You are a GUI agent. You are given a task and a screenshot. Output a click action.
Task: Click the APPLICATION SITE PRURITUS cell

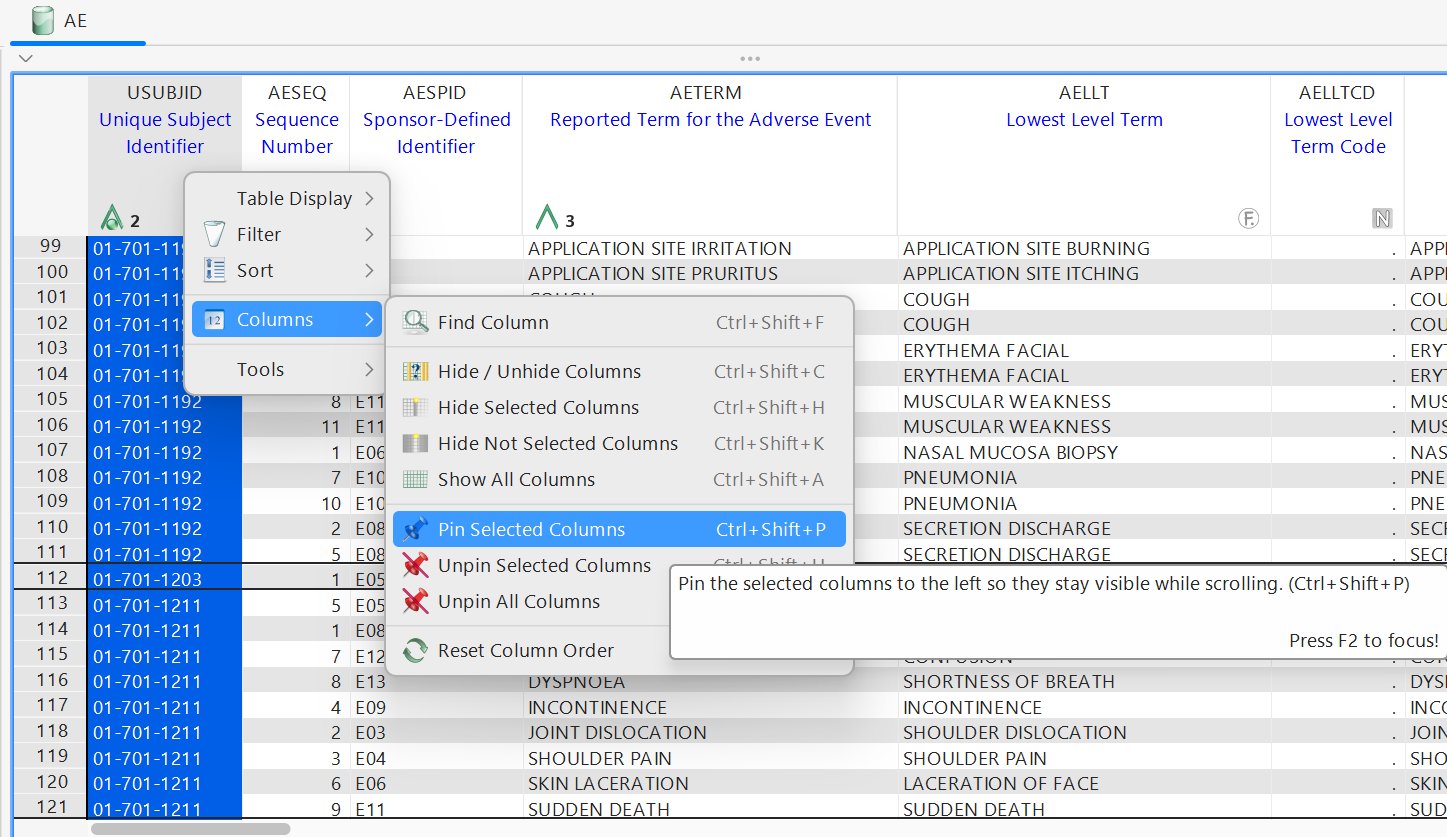tap(710, 273)
